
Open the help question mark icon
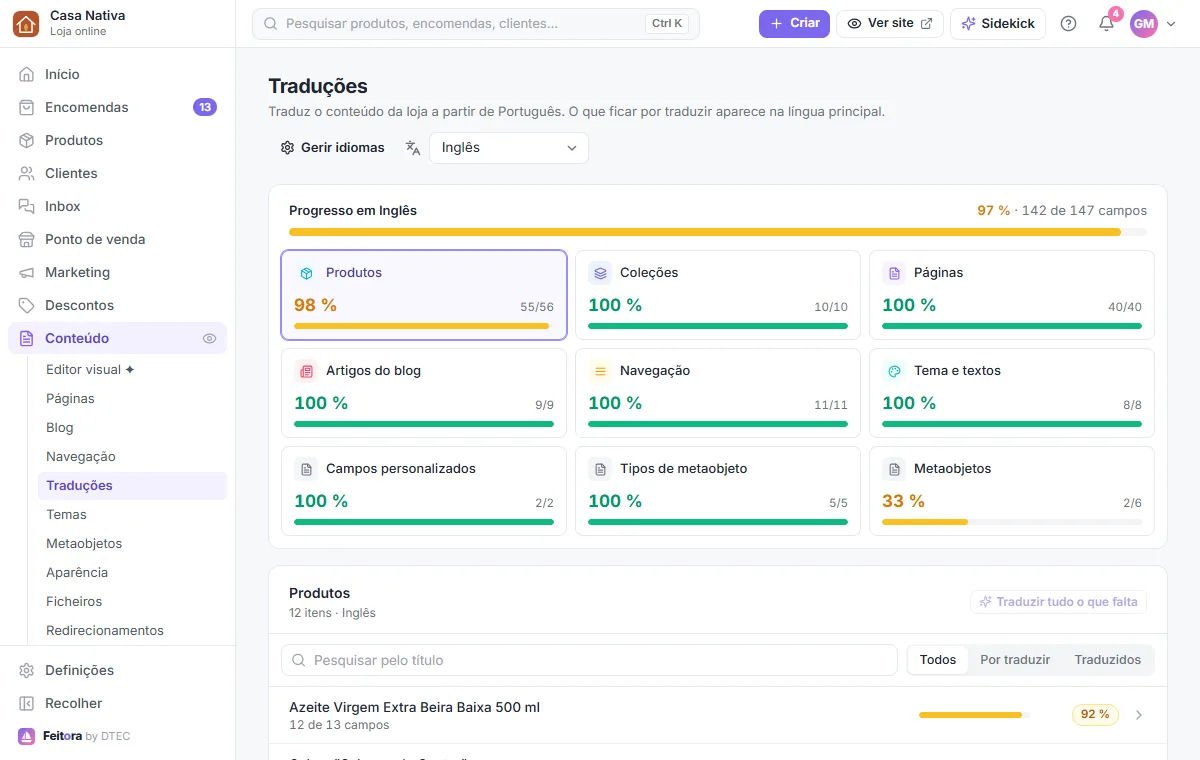pos(1068,24)
